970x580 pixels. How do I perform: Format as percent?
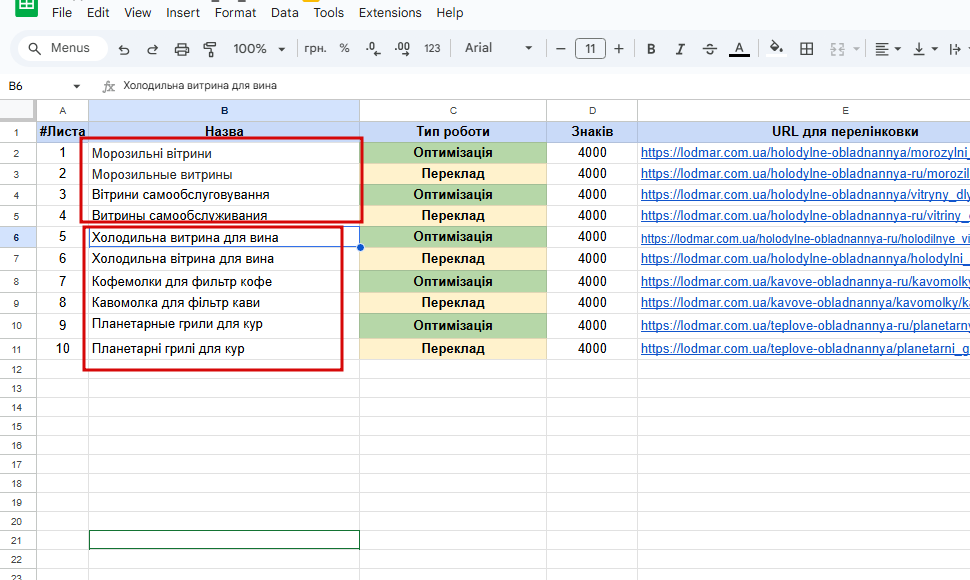[345, 48]
